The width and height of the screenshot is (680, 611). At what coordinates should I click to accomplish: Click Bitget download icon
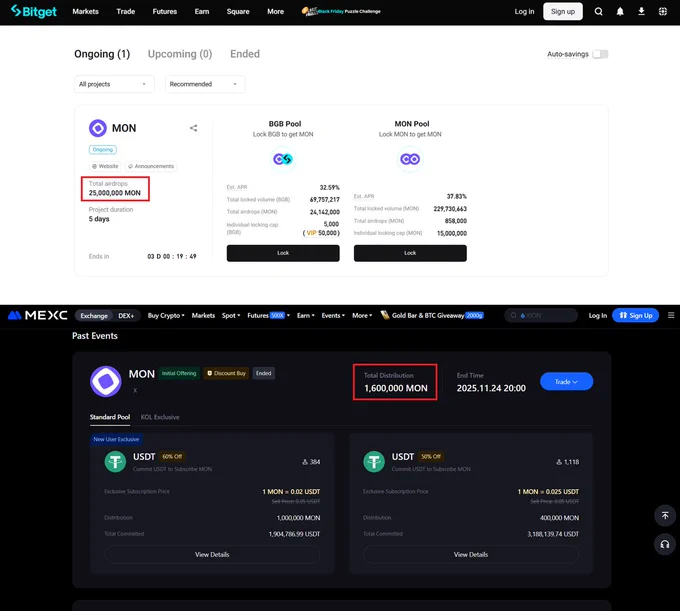point(641,12)
